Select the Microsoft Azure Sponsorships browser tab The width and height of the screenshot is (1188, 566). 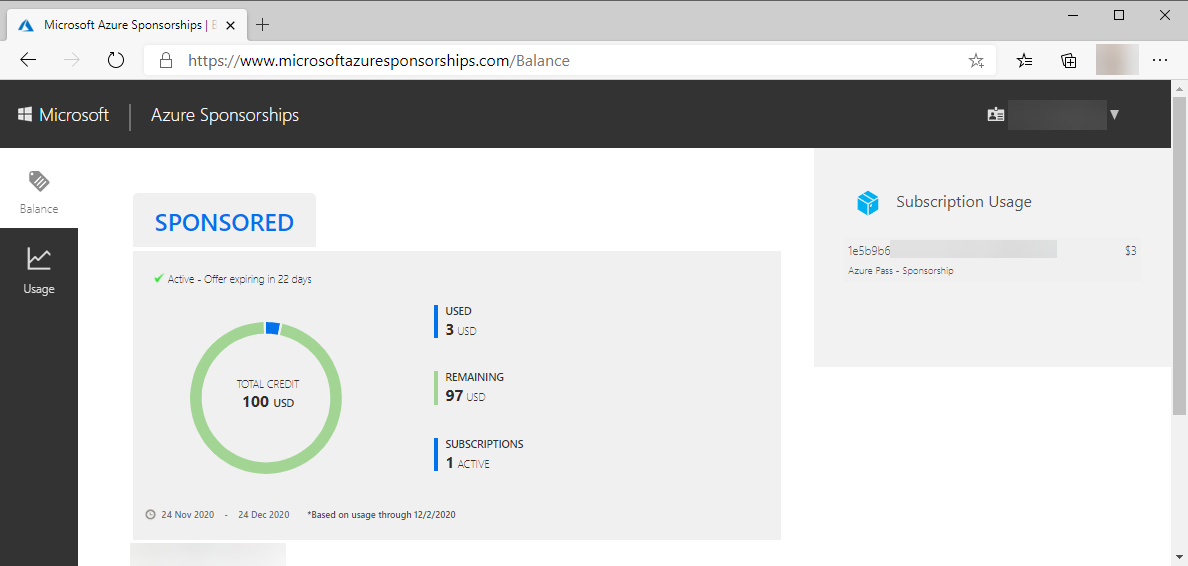(127, 24)
